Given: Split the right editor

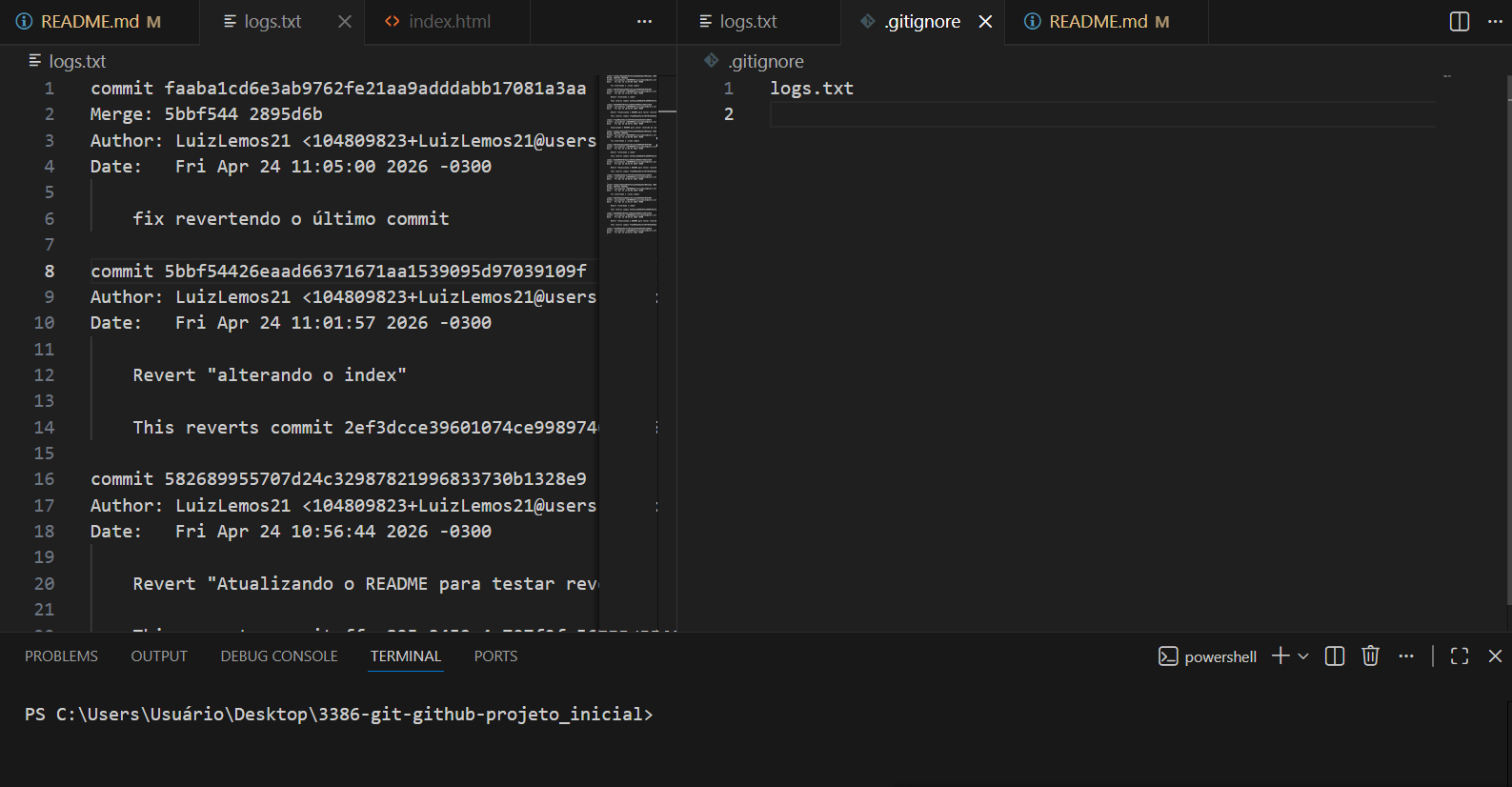Looking at the screenshot, I should 1459,21.
